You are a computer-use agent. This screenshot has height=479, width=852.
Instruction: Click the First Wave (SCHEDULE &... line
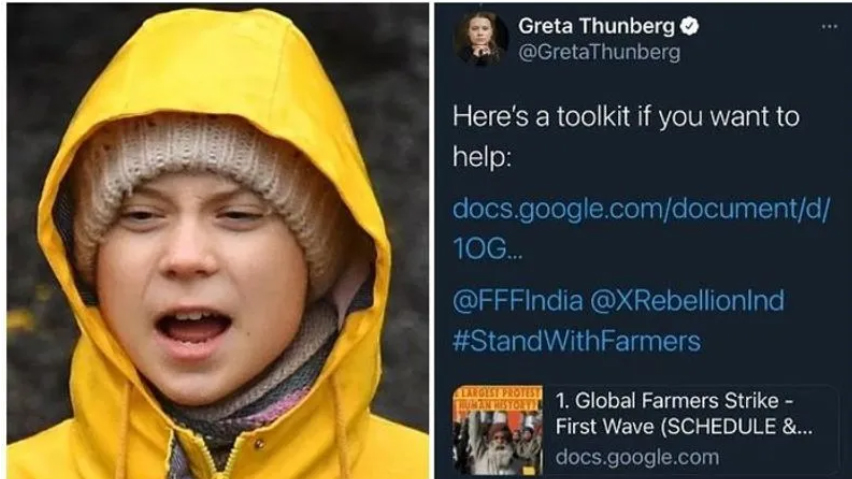tap(684, 426)
